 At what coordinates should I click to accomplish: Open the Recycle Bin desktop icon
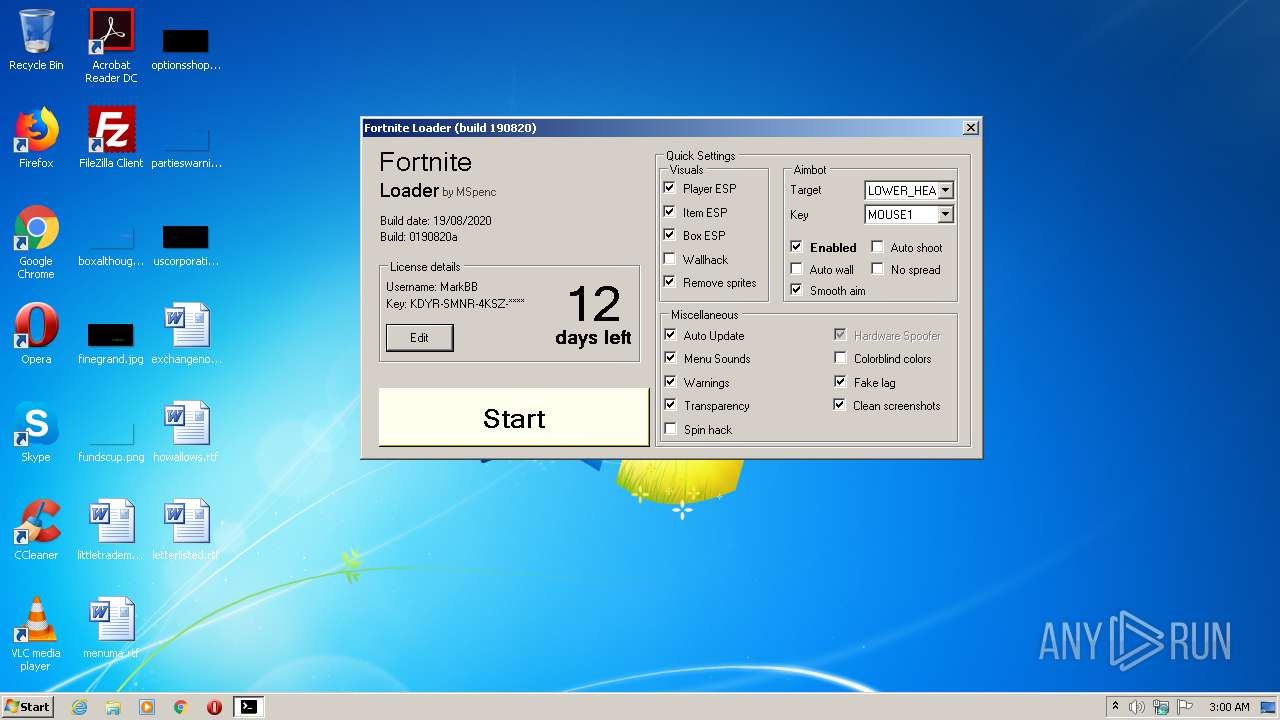pyautogui.click(x=36, y=41)
